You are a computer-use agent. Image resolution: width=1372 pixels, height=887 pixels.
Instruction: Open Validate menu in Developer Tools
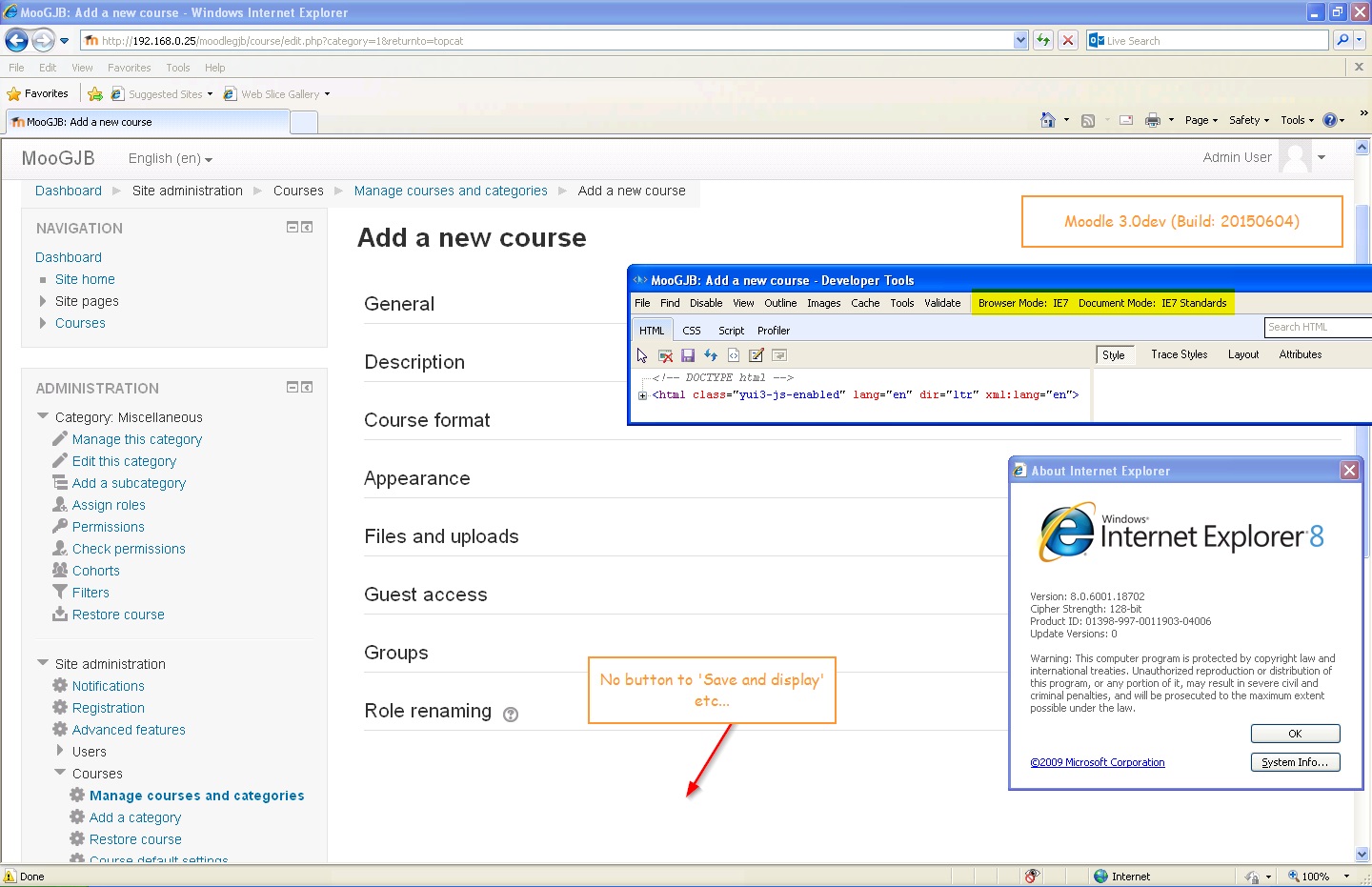(x=942, y=303)
